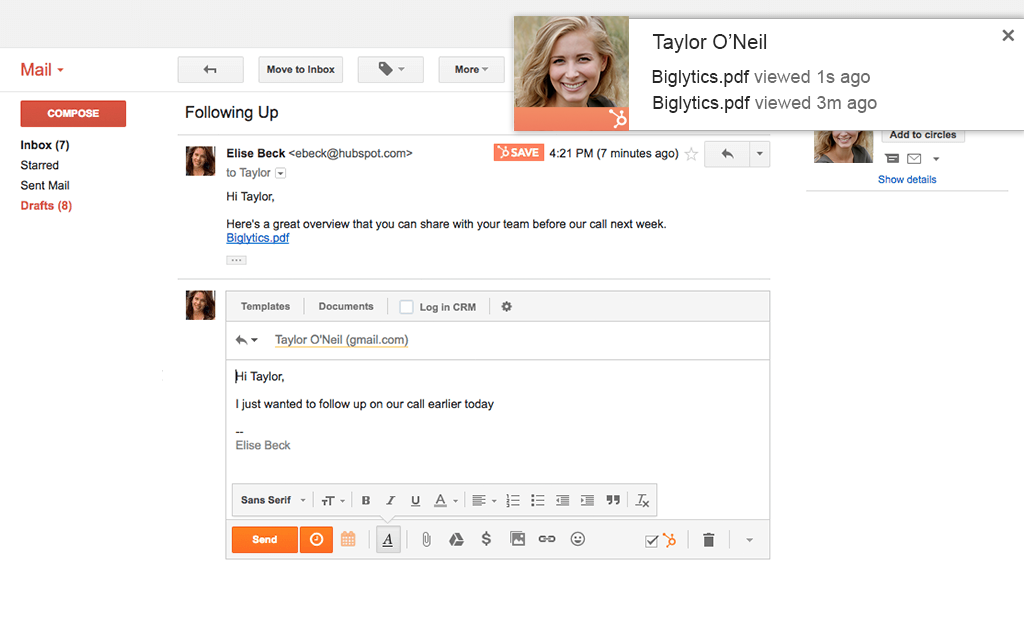Screen dimensions: 1024x640
Task: Increase indent in the message
Action: coord(587,500)
